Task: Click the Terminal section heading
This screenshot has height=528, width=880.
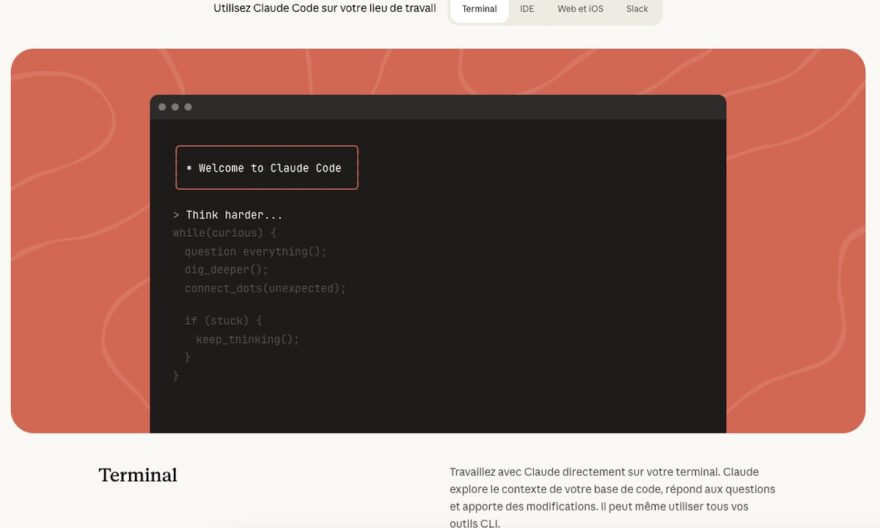Action: point(138,475)
